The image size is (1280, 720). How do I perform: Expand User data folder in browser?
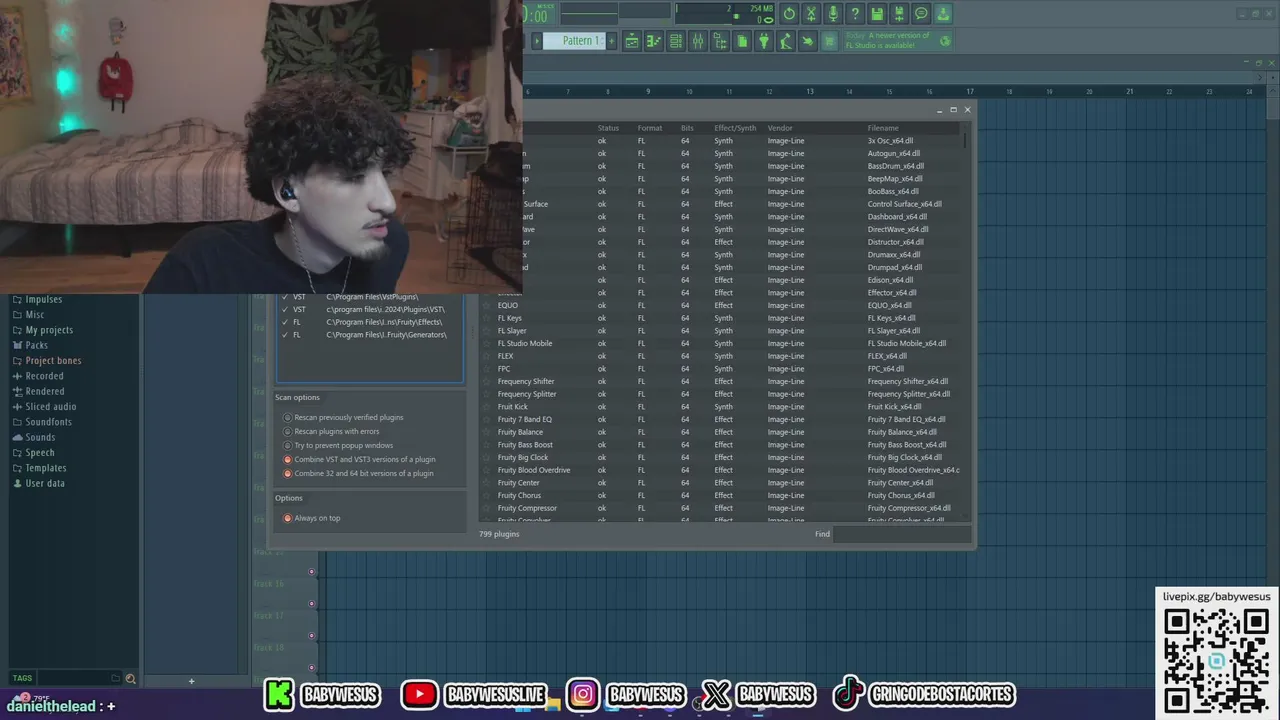tap(38, 483)
